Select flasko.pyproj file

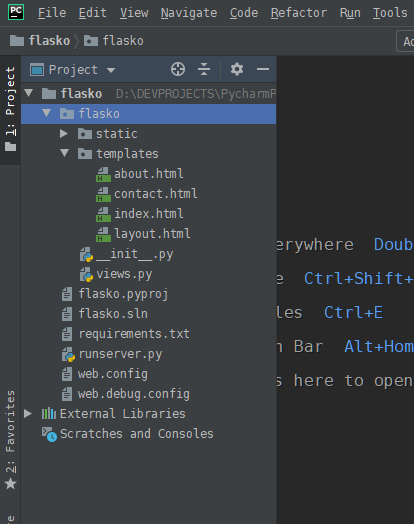149,294
